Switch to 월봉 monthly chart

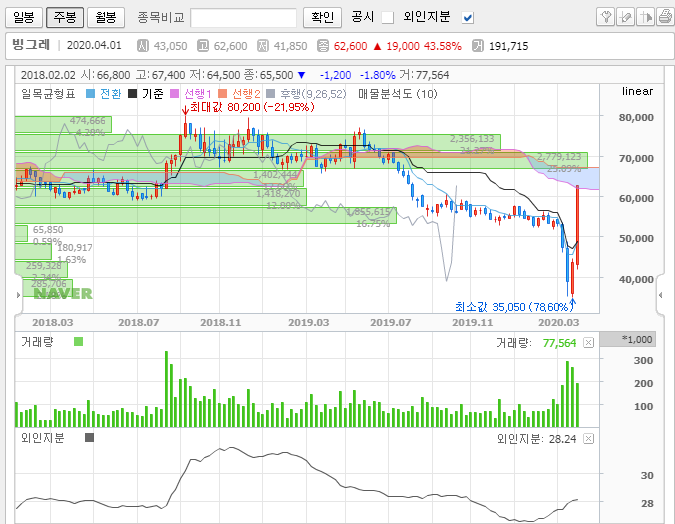coord(106,18)
